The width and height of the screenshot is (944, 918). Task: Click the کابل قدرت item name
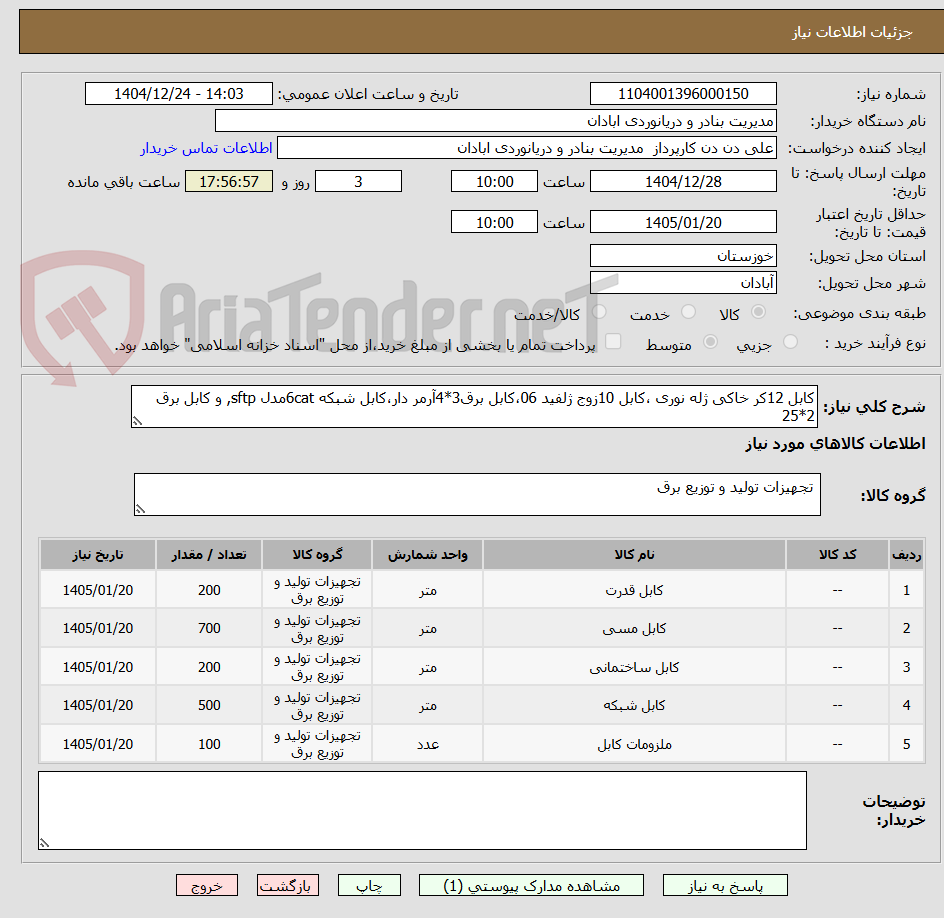[x=634, y=591]
